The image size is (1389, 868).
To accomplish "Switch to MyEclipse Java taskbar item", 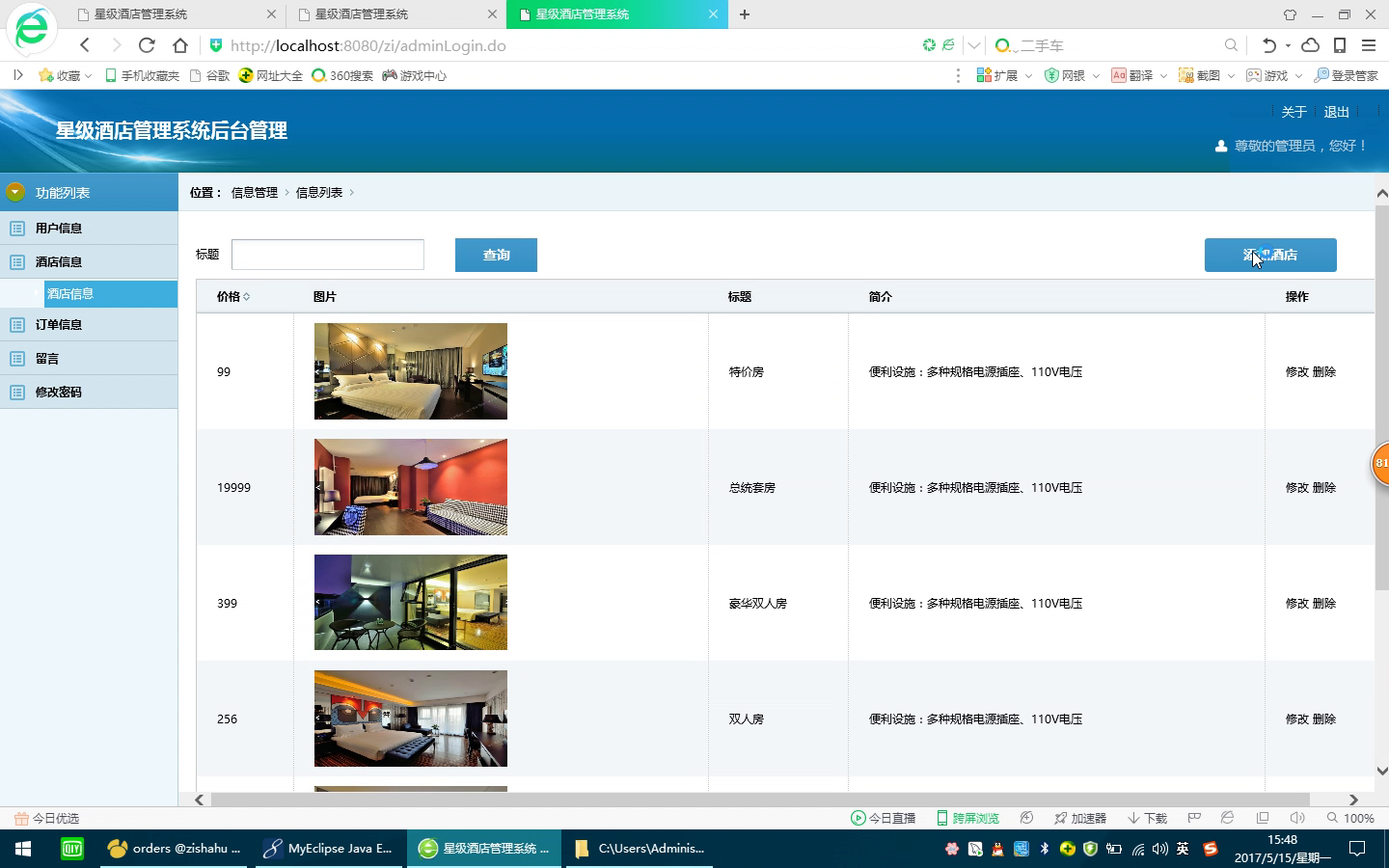I will point(328,849).
